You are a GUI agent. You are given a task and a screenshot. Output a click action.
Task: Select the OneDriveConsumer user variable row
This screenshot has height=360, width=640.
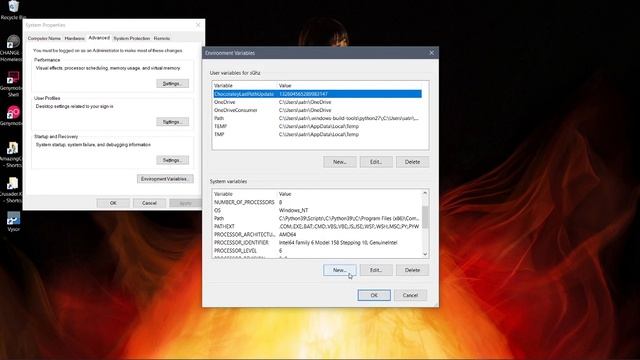pos(317,110)
